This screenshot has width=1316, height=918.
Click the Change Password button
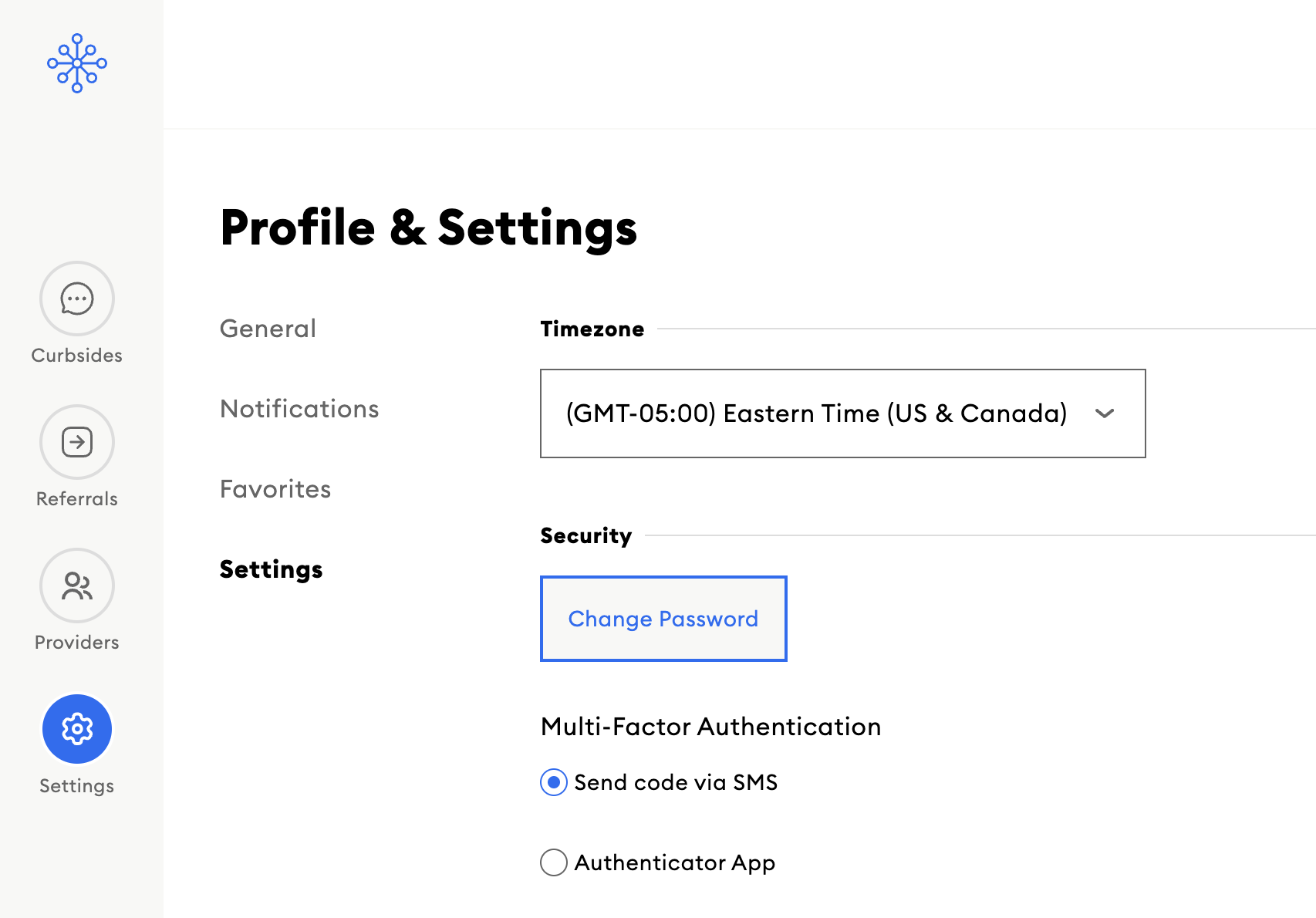663,619
